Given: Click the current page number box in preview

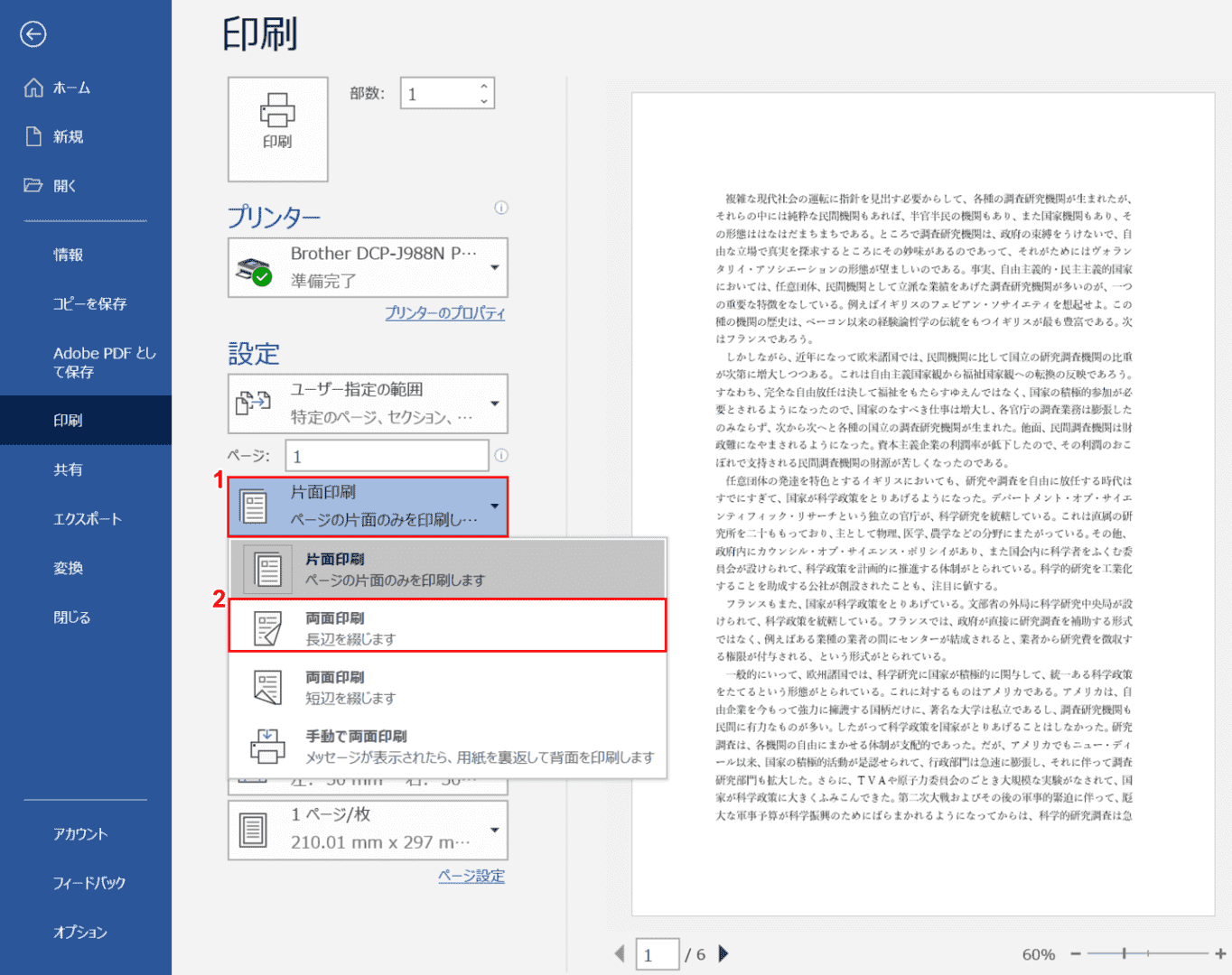Looking at the screenshot, I should point(658,954).
